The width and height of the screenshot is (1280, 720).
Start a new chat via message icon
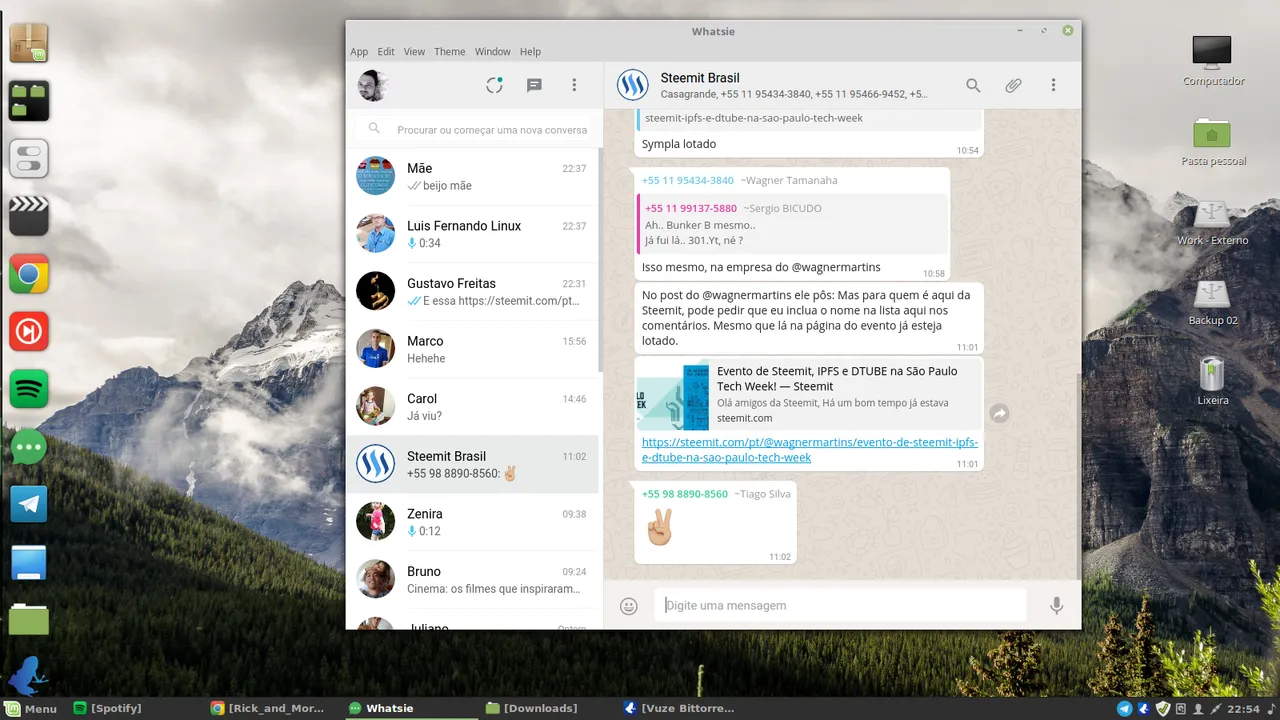(x=534, y=85)
